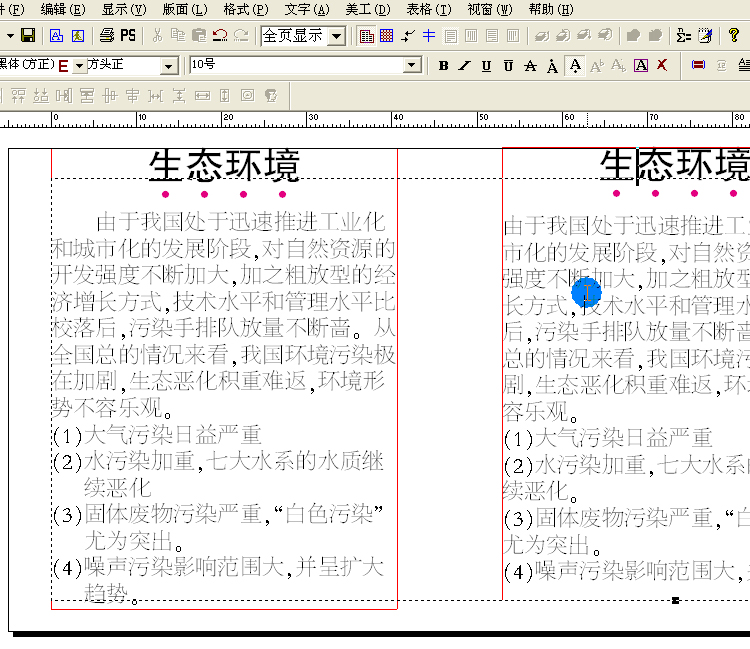Click the 生态环境 heading on left page

click(224, 165)
